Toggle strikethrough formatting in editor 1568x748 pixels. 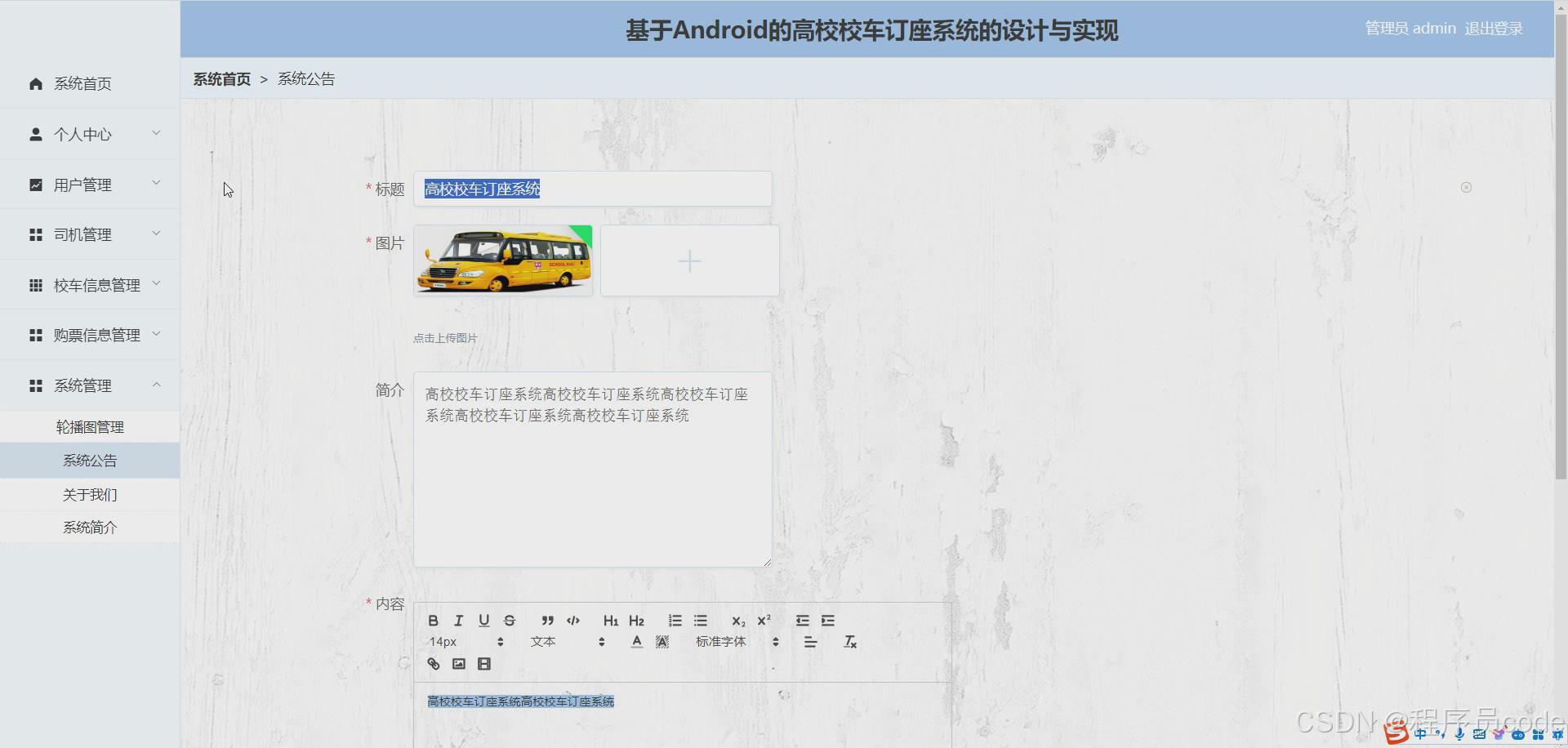click(510, 621)
